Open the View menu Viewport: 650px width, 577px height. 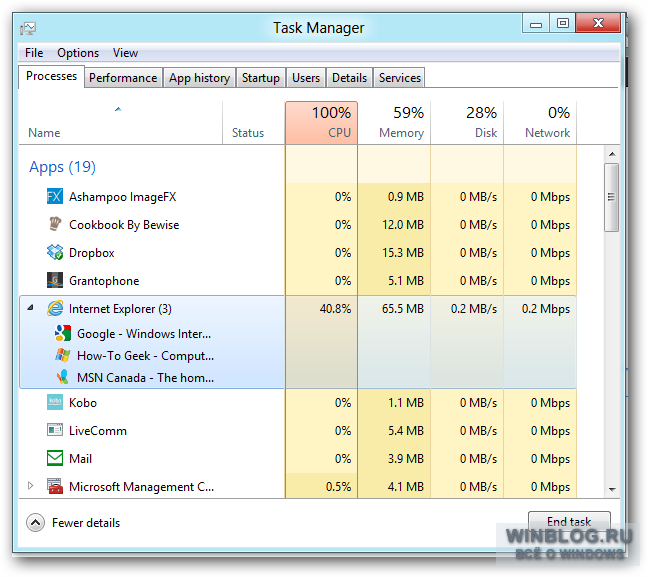pos(125,53)
